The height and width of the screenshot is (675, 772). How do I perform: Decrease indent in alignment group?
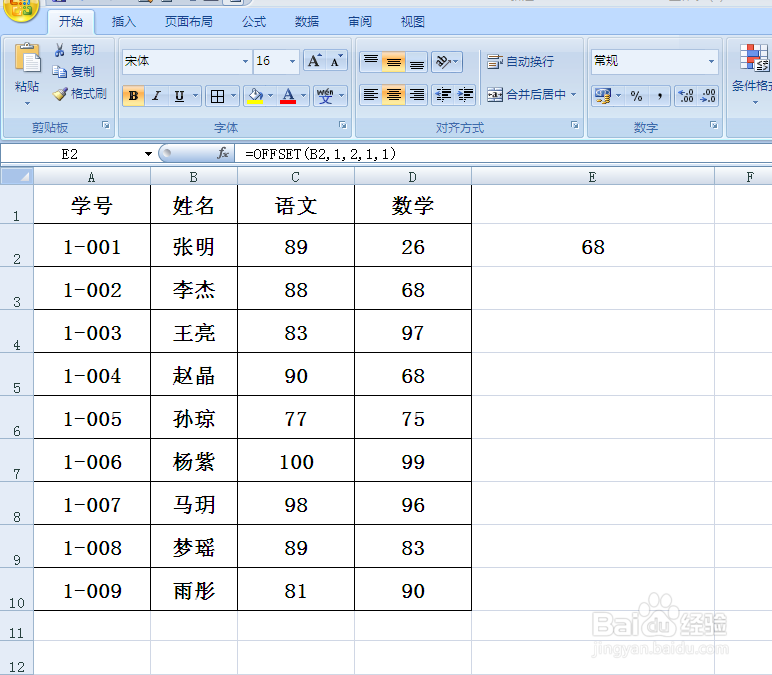coord(443,95)
